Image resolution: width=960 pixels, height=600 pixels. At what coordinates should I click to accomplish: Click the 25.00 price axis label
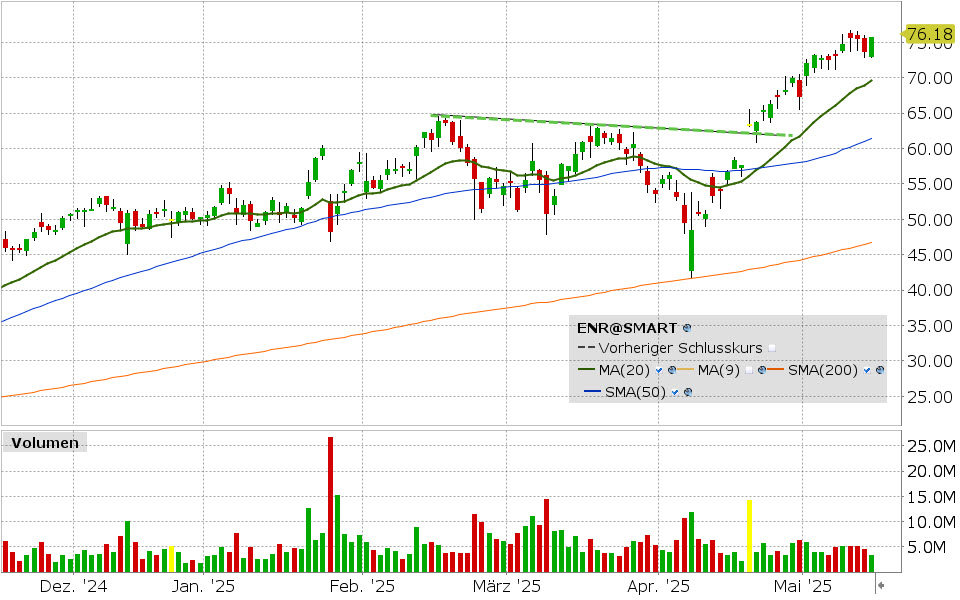(931, 397)
